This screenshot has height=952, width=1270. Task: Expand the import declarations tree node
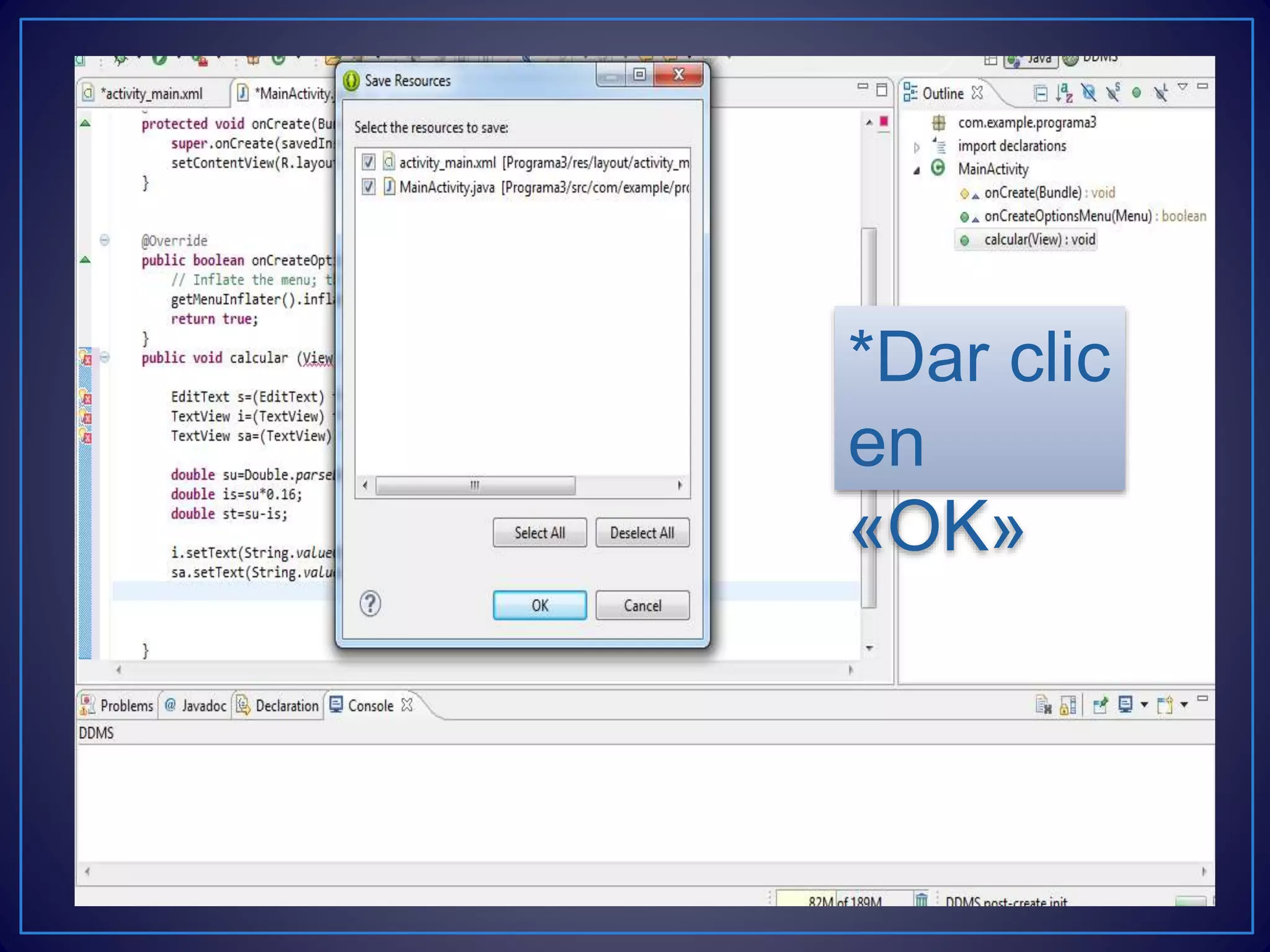point(917,148)
